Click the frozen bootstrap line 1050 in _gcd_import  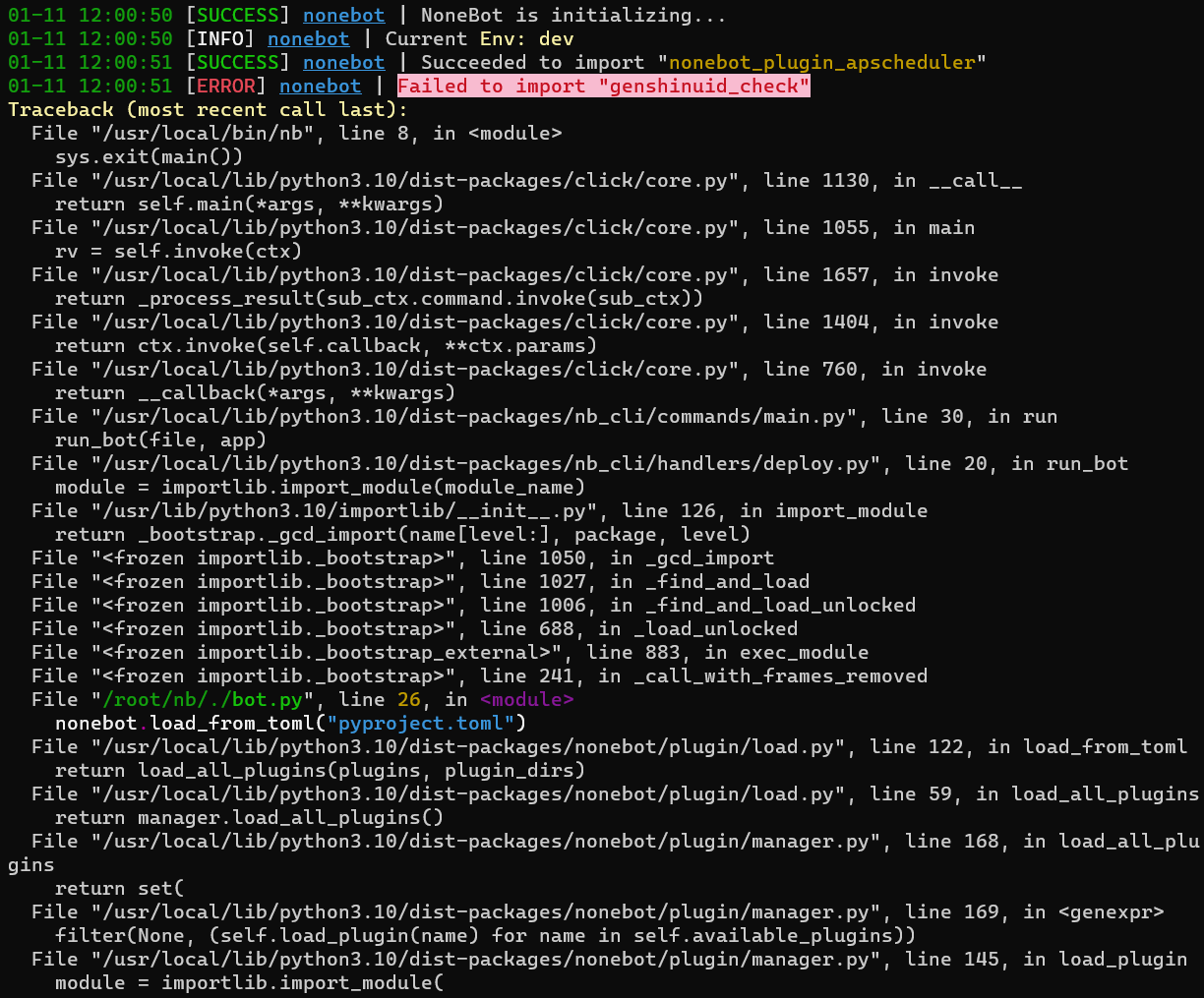click(x=402, y=558)
